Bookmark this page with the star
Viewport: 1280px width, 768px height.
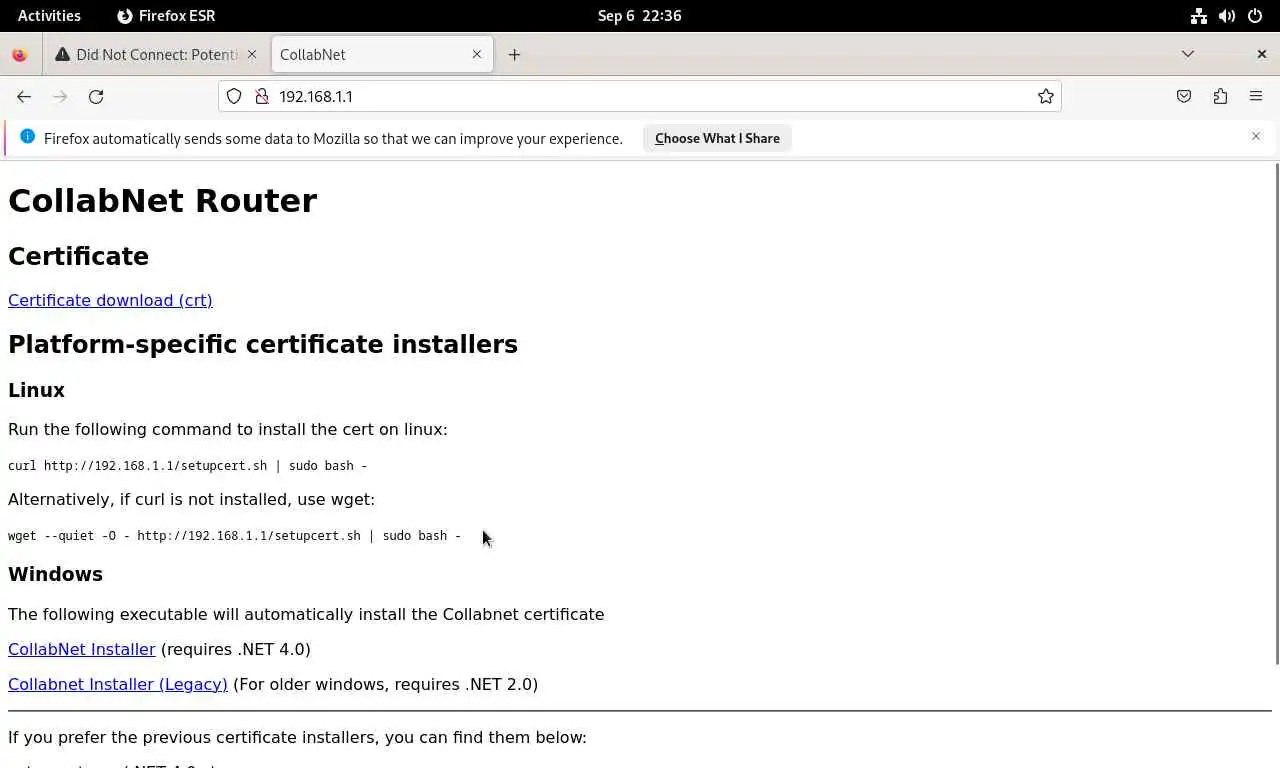tap(1046, 96)
